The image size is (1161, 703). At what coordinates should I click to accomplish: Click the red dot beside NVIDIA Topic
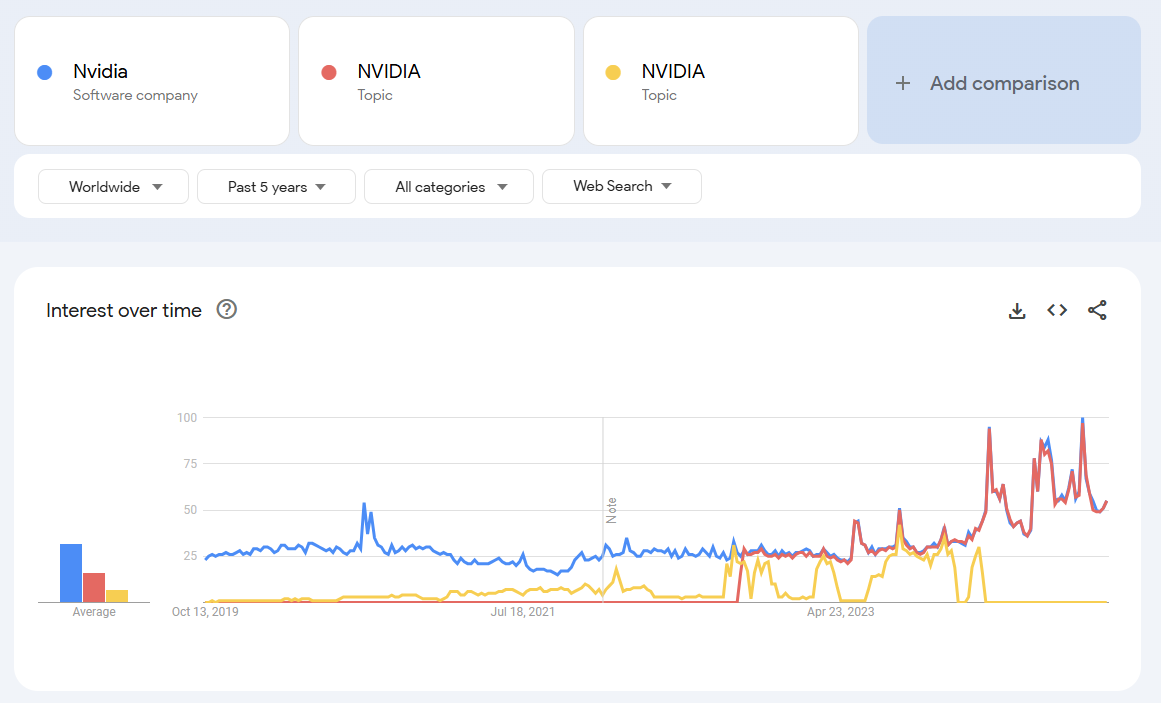click(328, 72)
